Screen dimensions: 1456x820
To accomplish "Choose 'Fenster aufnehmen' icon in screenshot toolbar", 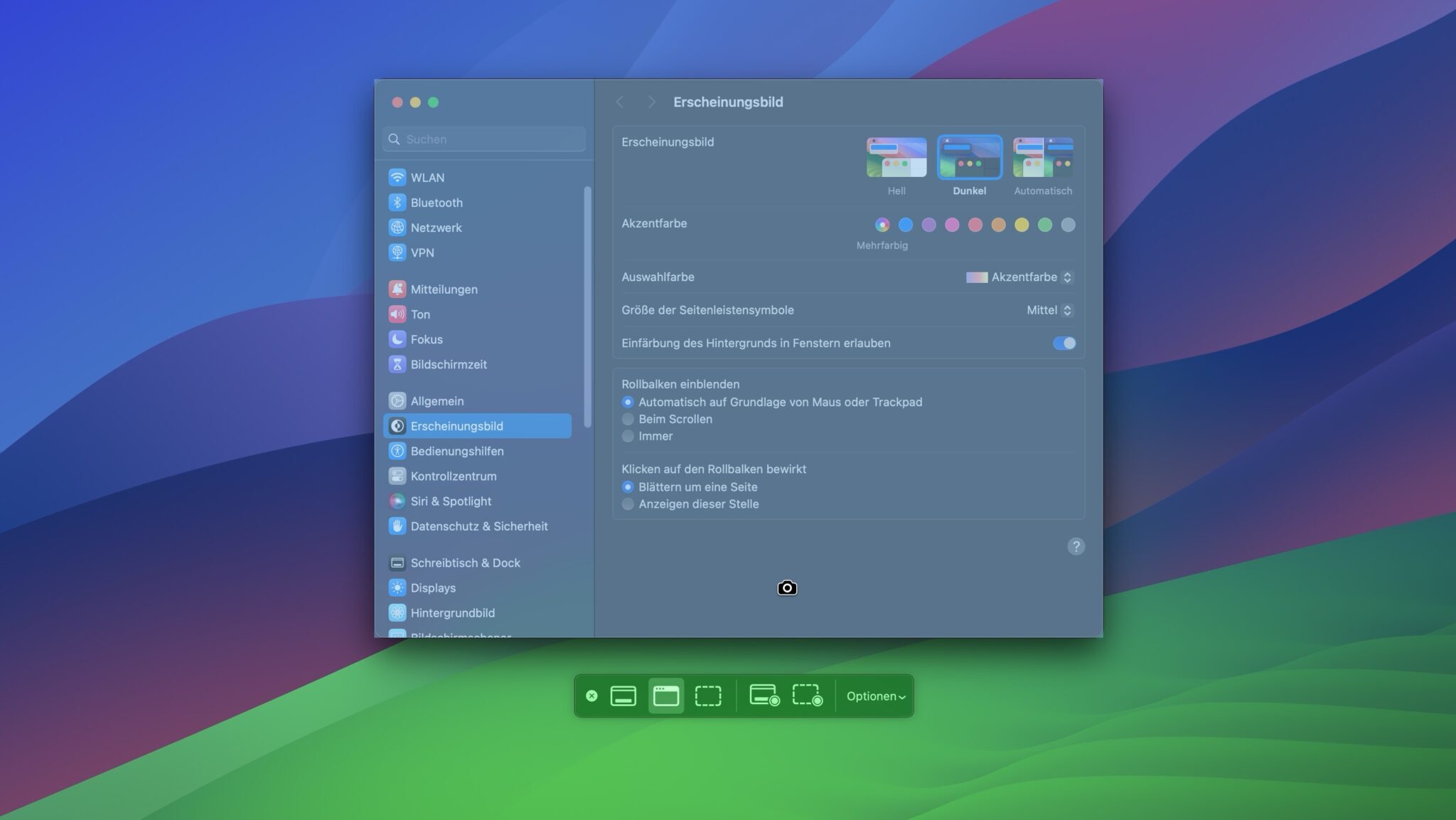I will [x=666, y=696].
